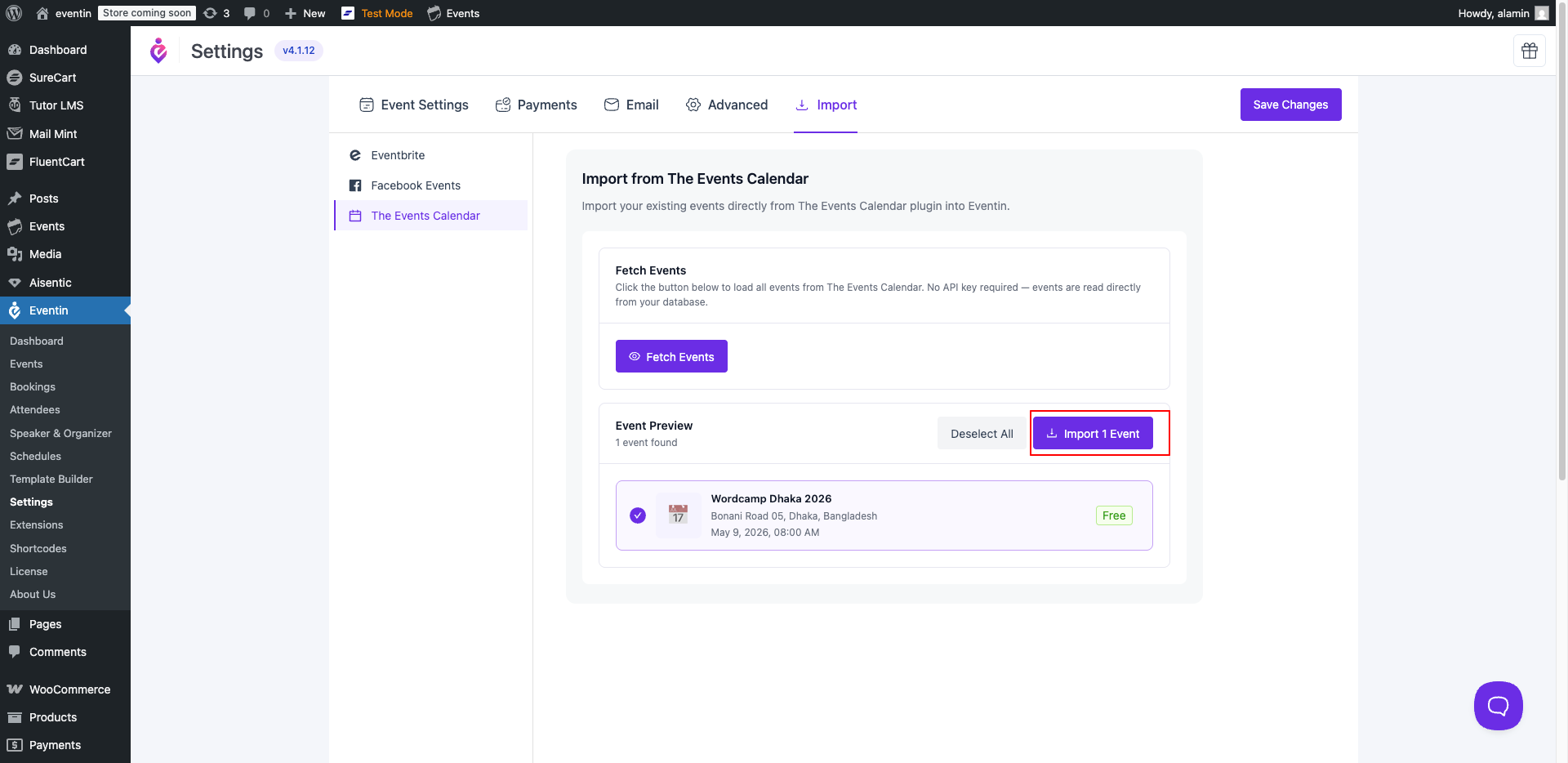Open Payments in the bottom sidebar
The height and width of the screenshot is (763, 1568).
click(x=65, y=745)
